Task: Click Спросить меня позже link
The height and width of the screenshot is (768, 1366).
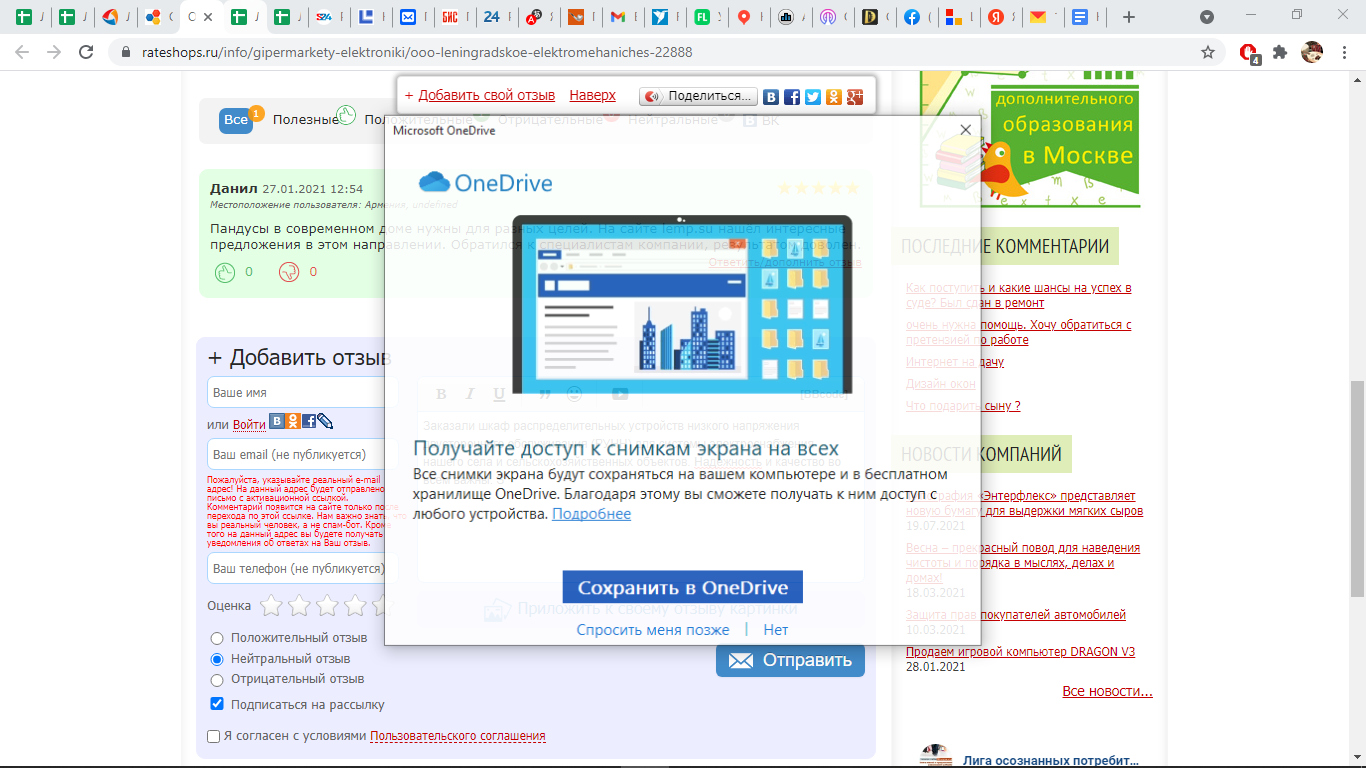Action: tap(653, 630)
